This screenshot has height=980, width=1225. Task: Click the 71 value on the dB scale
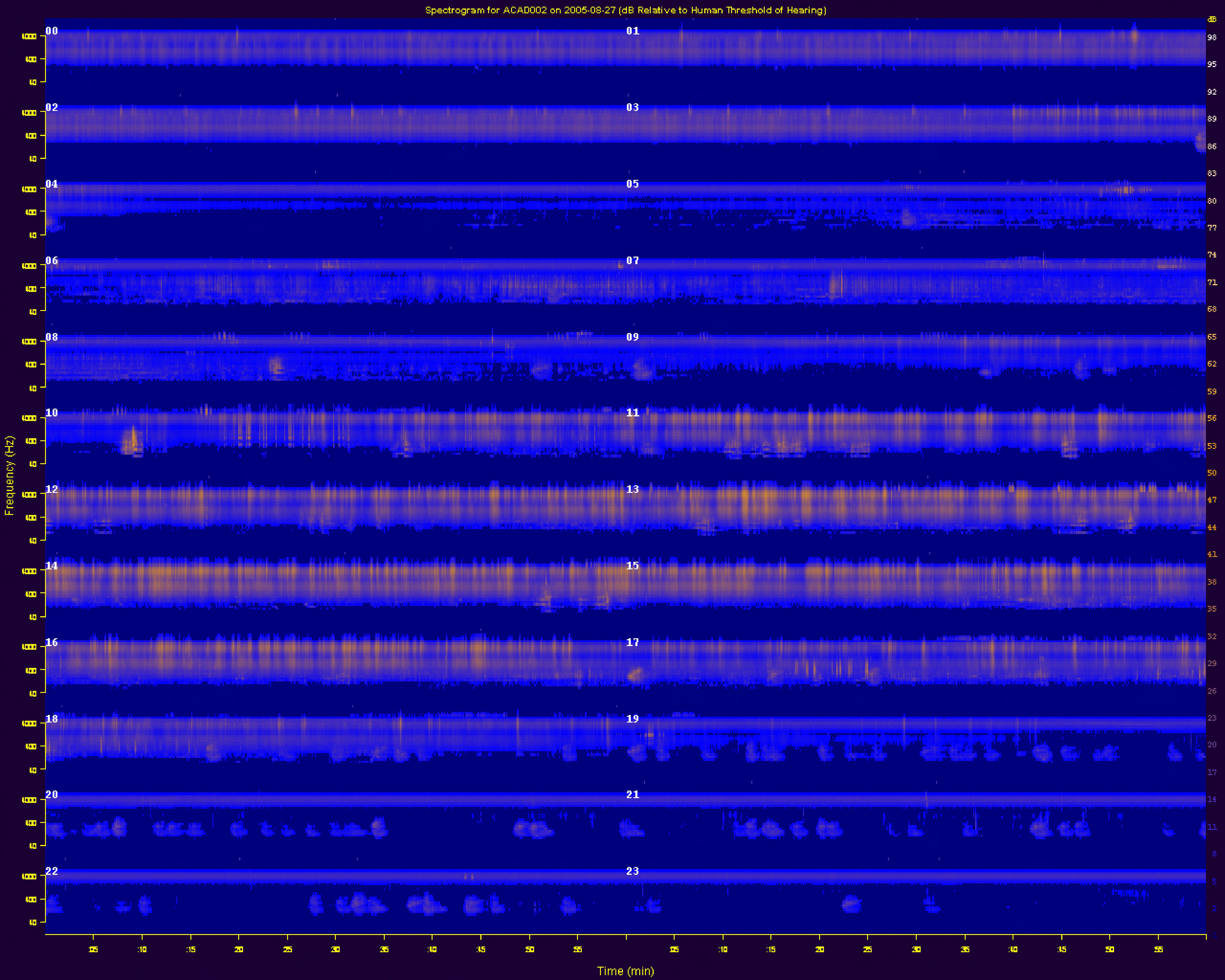tap(1212, 282)
